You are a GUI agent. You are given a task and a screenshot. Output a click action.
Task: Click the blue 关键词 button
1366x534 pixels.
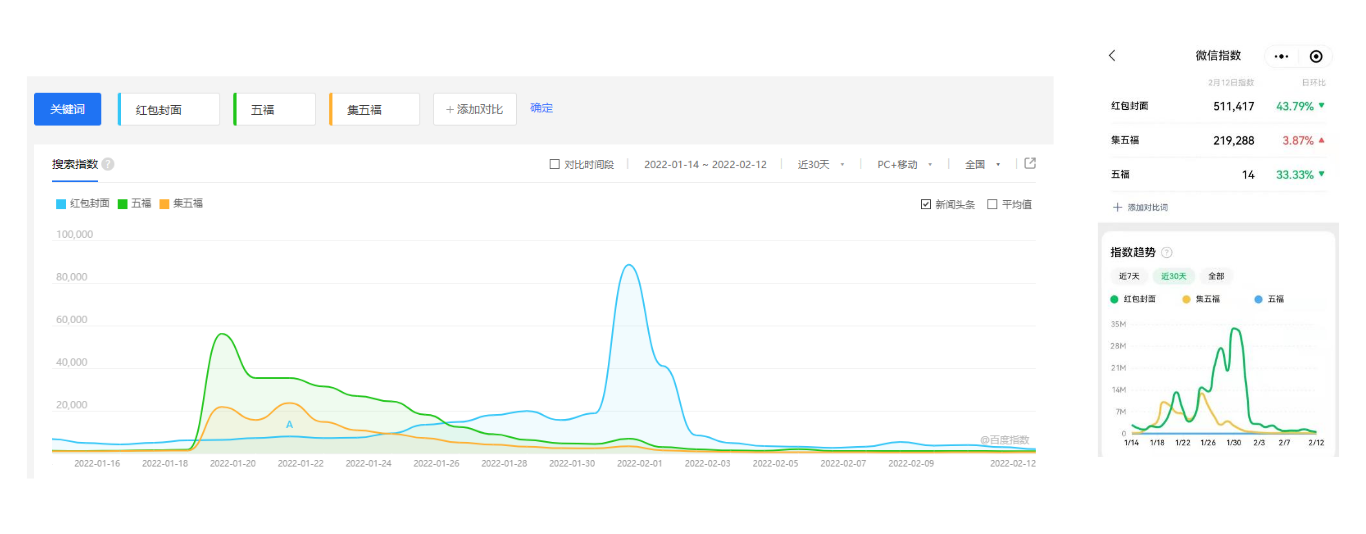[67, 109]
